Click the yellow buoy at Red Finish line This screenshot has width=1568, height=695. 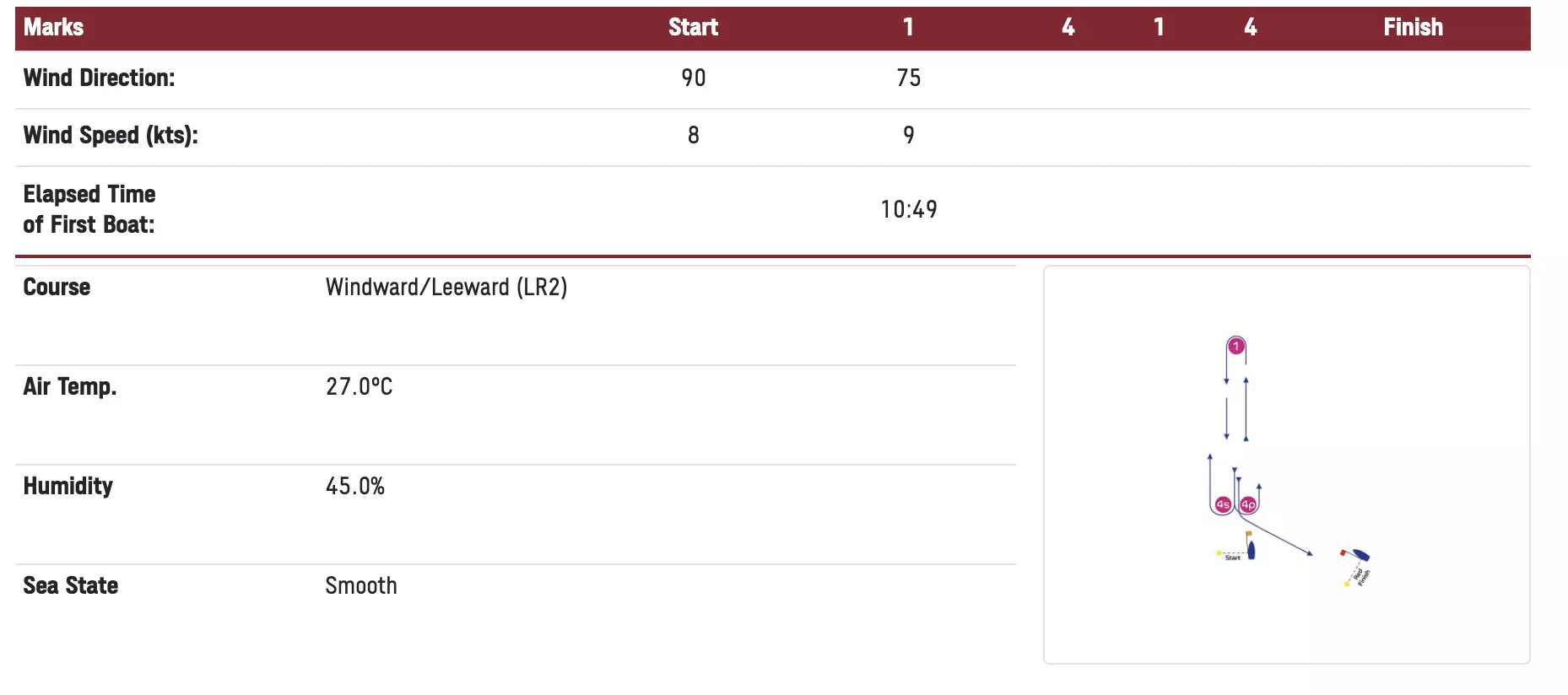(x=1347, y=583)
